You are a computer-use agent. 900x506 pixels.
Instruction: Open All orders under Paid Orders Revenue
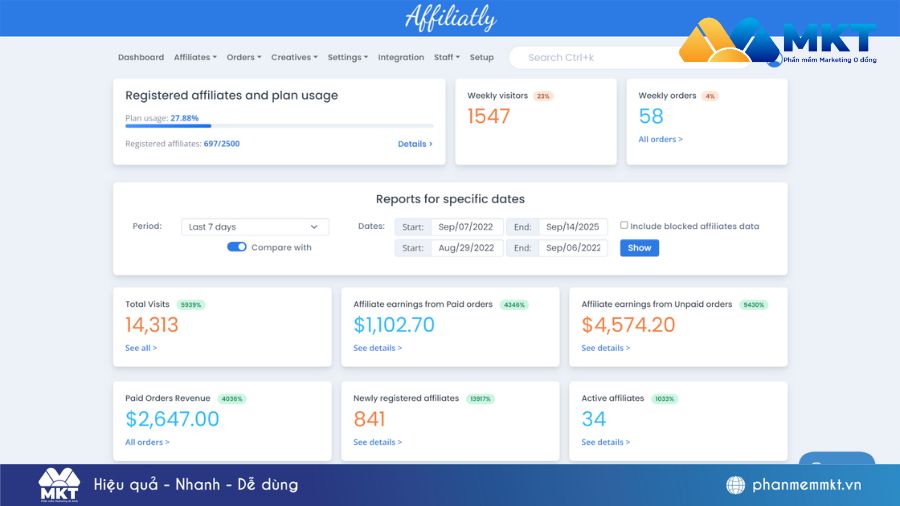147,442
